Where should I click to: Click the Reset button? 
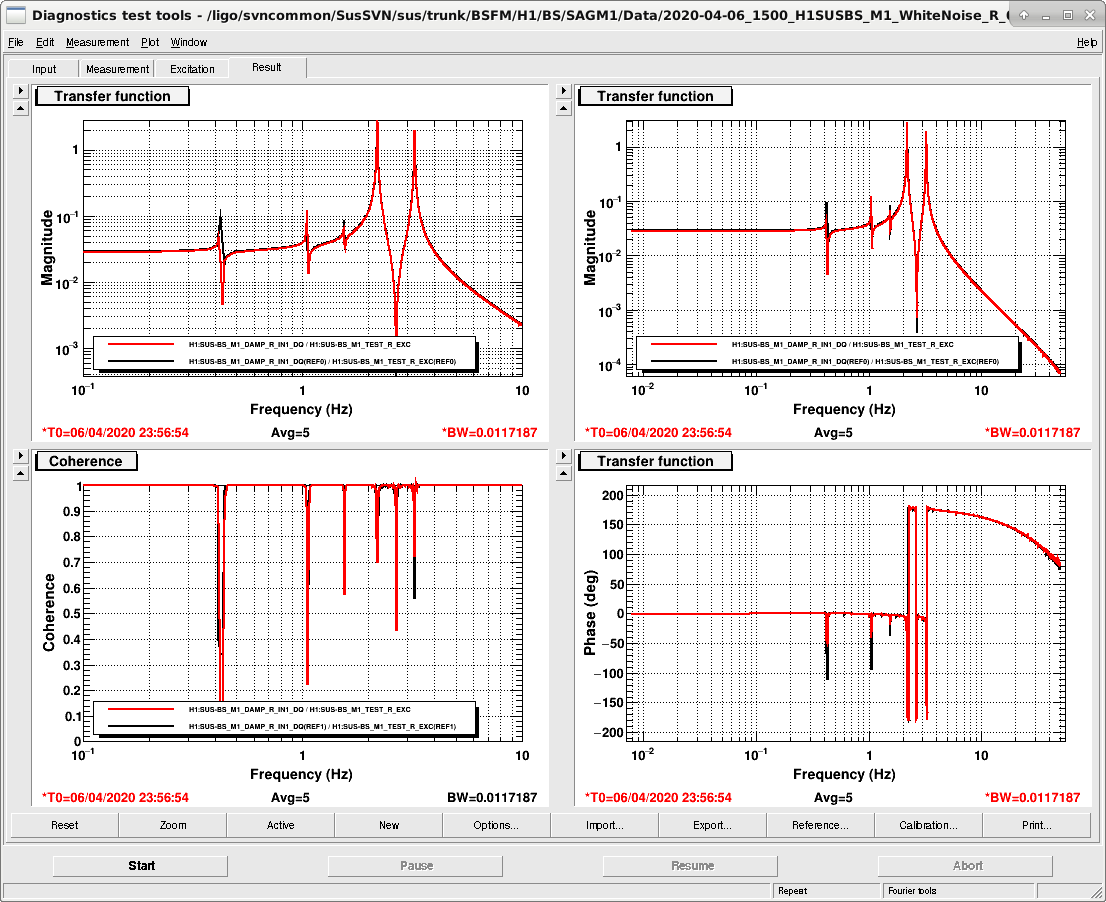pos(64,825)
